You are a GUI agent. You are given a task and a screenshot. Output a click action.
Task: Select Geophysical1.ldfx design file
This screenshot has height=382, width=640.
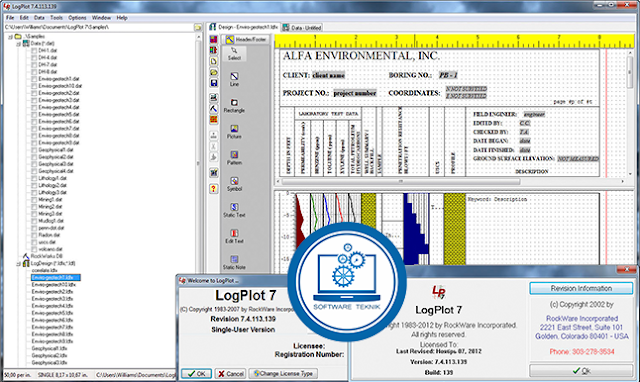pyautogui.click(x=49, y=349)
